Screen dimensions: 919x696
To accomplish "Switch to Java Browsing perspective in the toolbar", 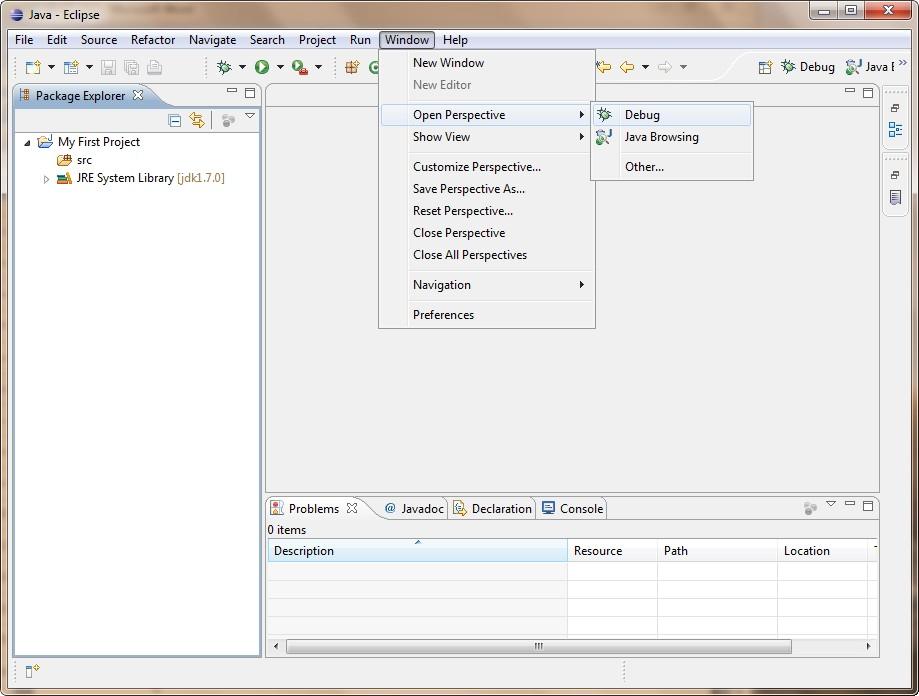I will pyautogui.click(x=870, y=67).
